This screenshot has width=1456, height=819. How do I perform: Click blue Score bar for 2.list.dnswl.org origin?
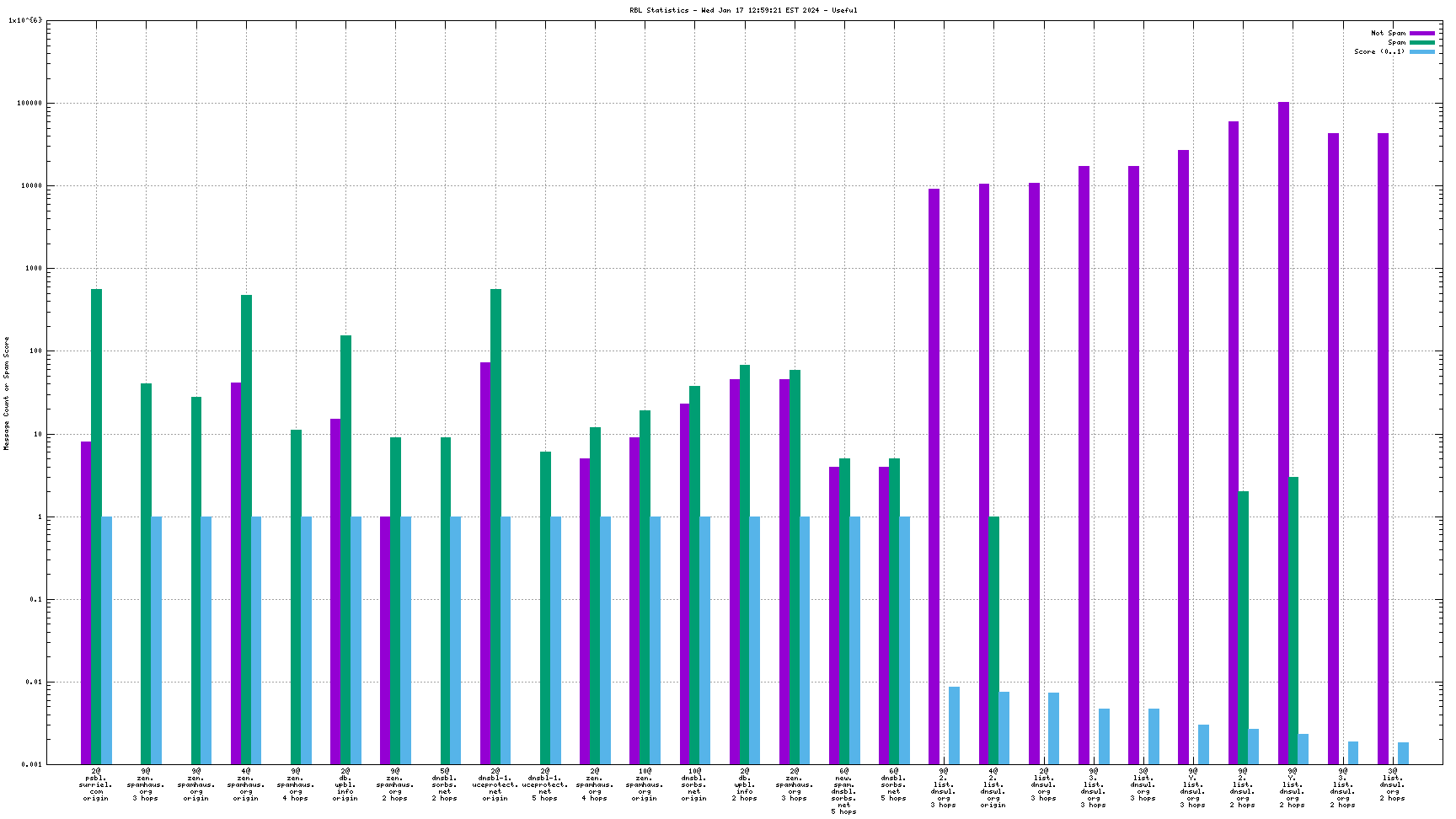coord(1004,728)
